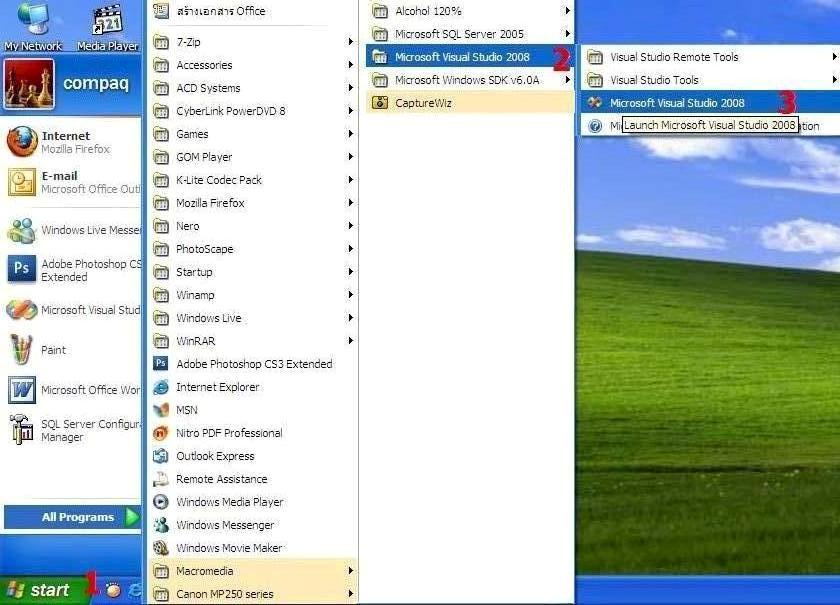Expand the 7-Zip folder
The height and width of the screenshot is (605, 840).
click(x=252, y=42)
